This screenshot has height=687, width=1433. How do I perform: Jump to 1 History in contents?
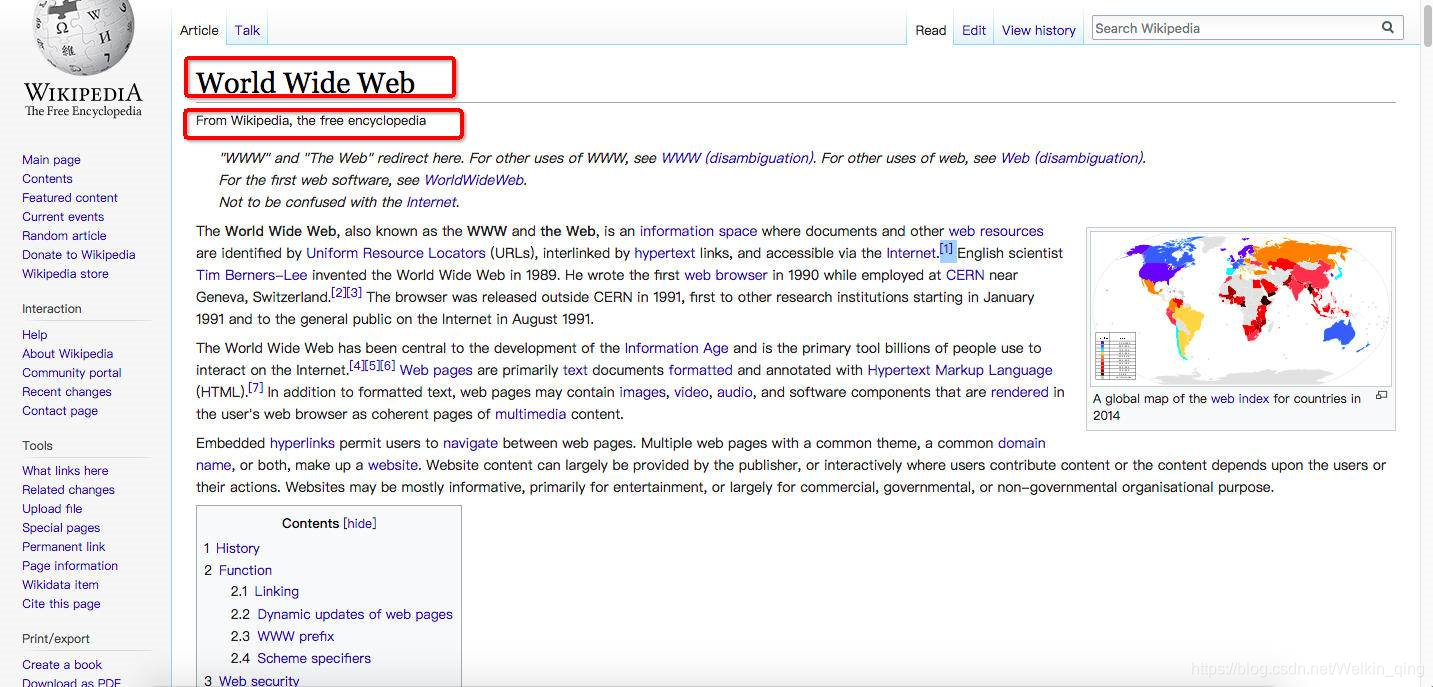point(231,548)
